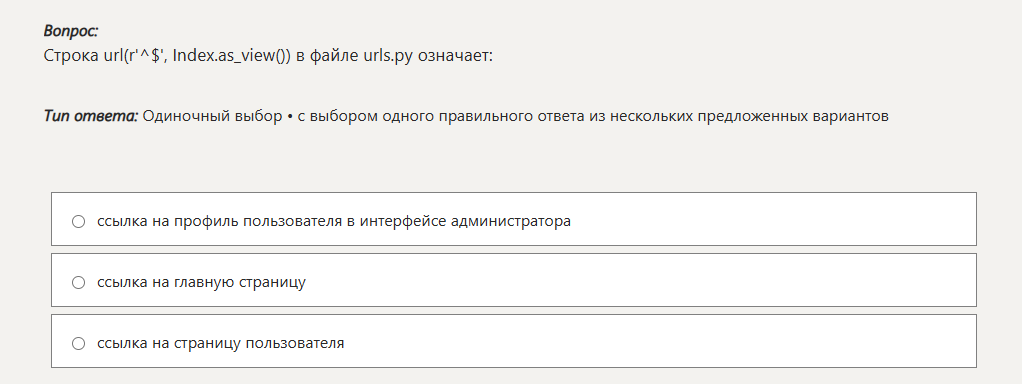Select 'ссылка на страницу пользователя' radio button
This screenshot has width=1022, height=384.
click(x=78, y=344)
